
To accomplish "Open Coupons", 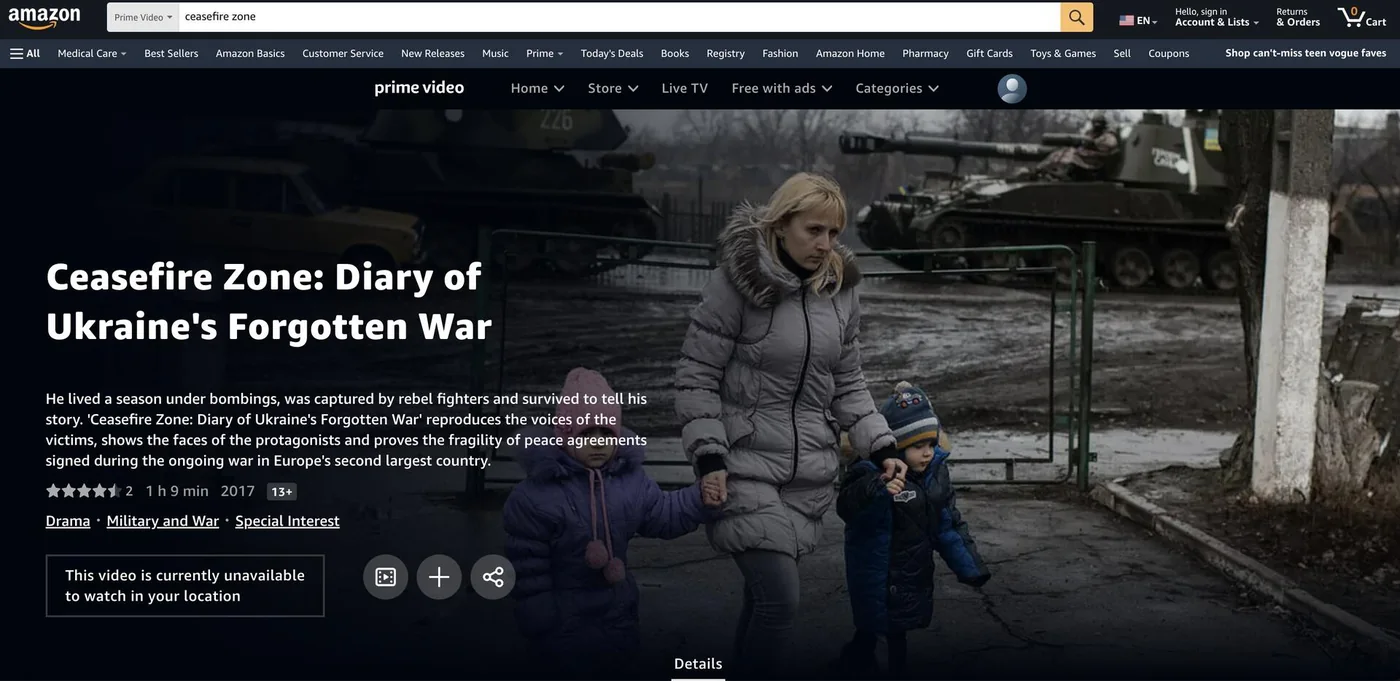I will point(1169,53).
